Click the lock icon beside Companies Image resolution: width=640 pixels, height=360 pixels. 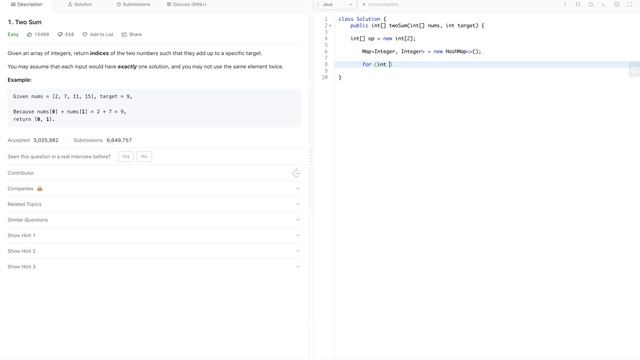[x=40, y=189]
